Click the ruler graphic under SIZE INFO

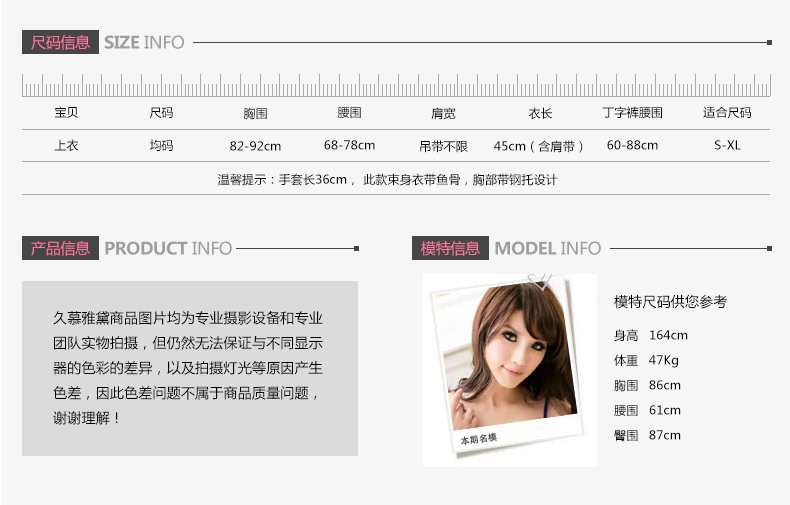396,85
